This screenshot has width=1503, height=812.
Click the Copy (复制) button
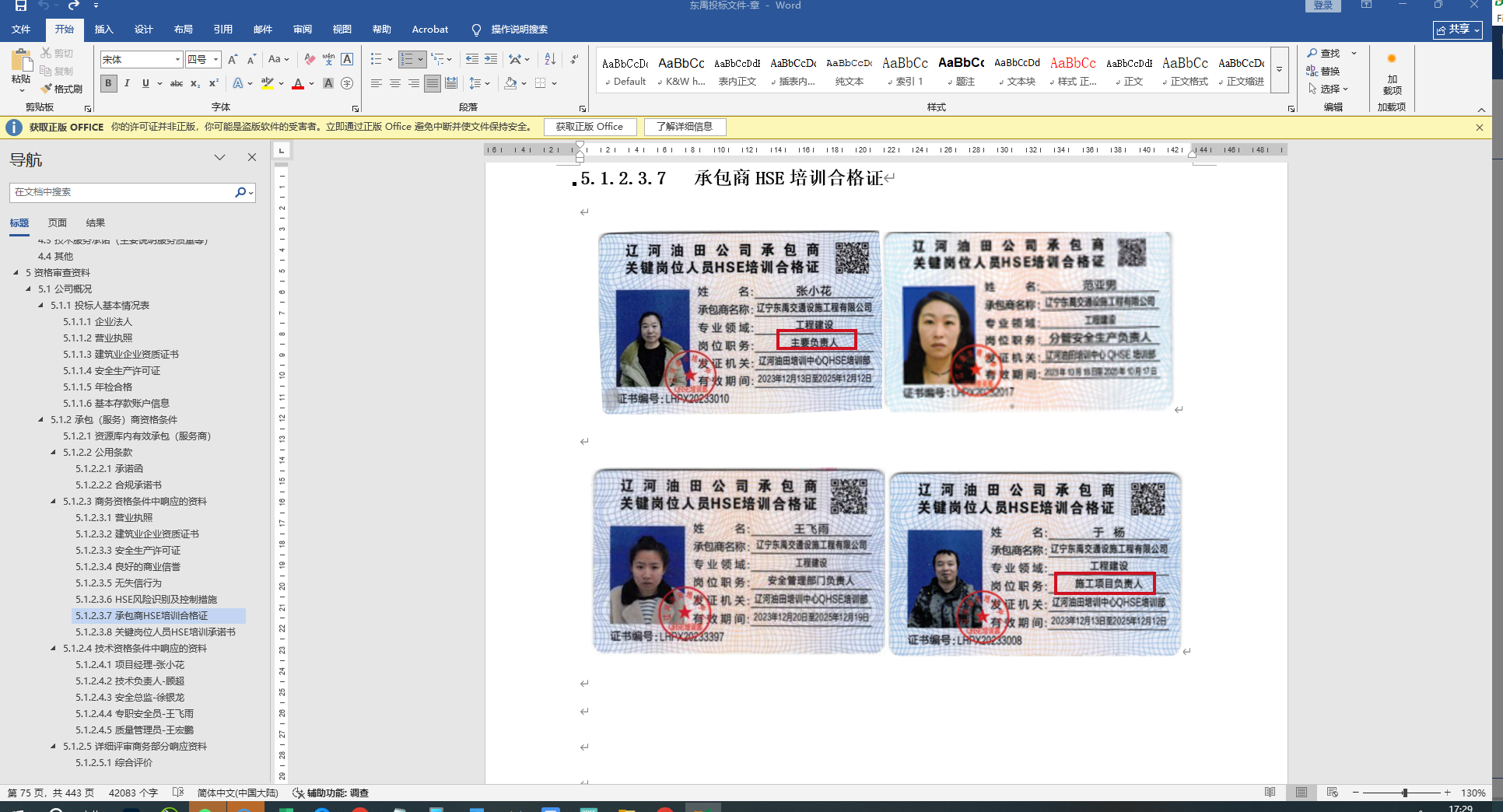[x=57, y=71]
